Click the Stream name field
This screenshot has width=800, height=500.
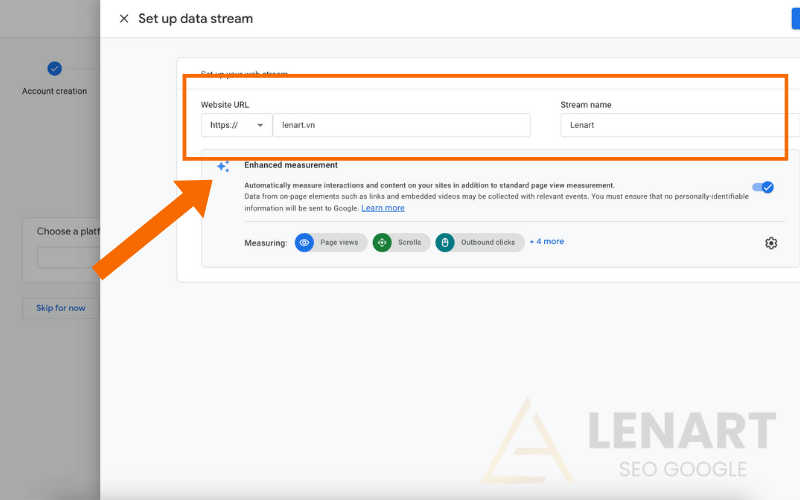[x=680, y=125]
